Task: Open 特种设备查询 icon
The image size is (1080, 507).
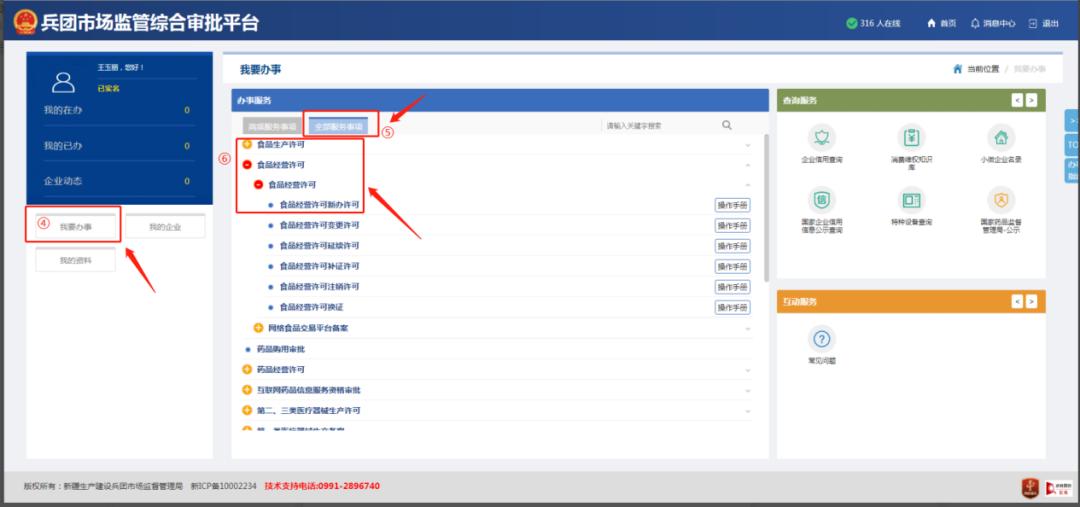Action: click(x=911, y=200)
